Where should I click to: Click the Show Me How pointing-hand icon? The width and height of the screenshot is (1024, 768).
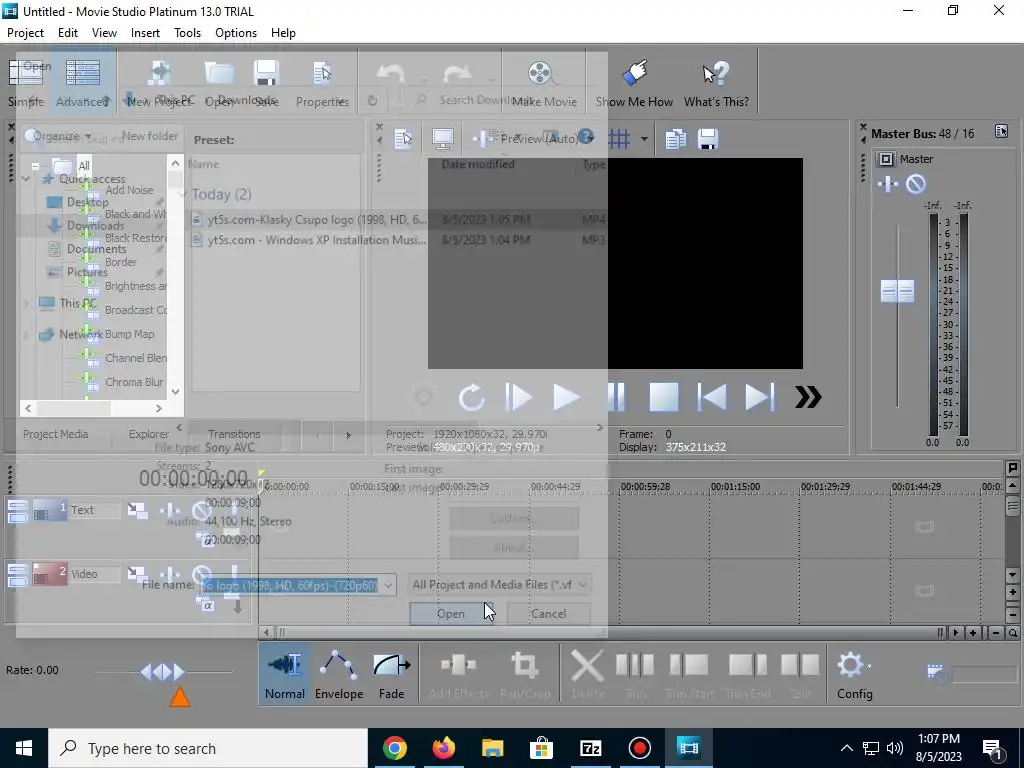click(634, 73)
